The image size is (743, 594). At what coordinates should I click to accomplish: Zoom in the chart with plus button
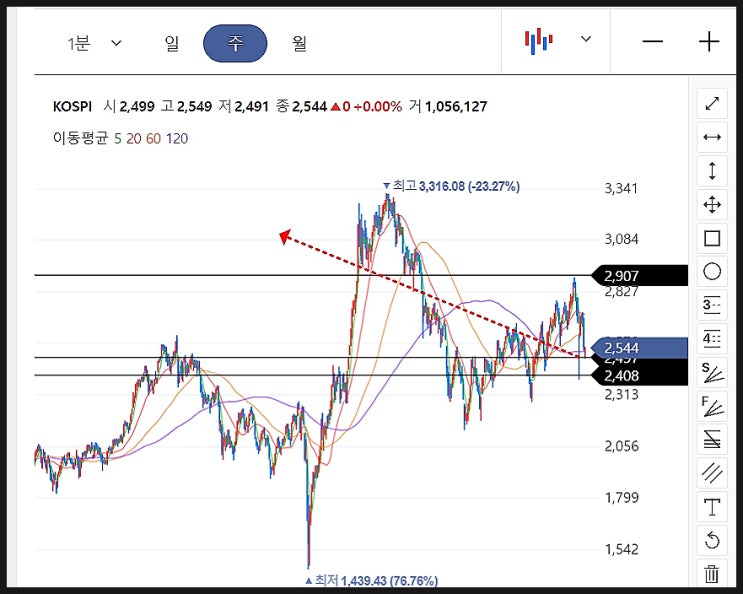pos(709,42)
